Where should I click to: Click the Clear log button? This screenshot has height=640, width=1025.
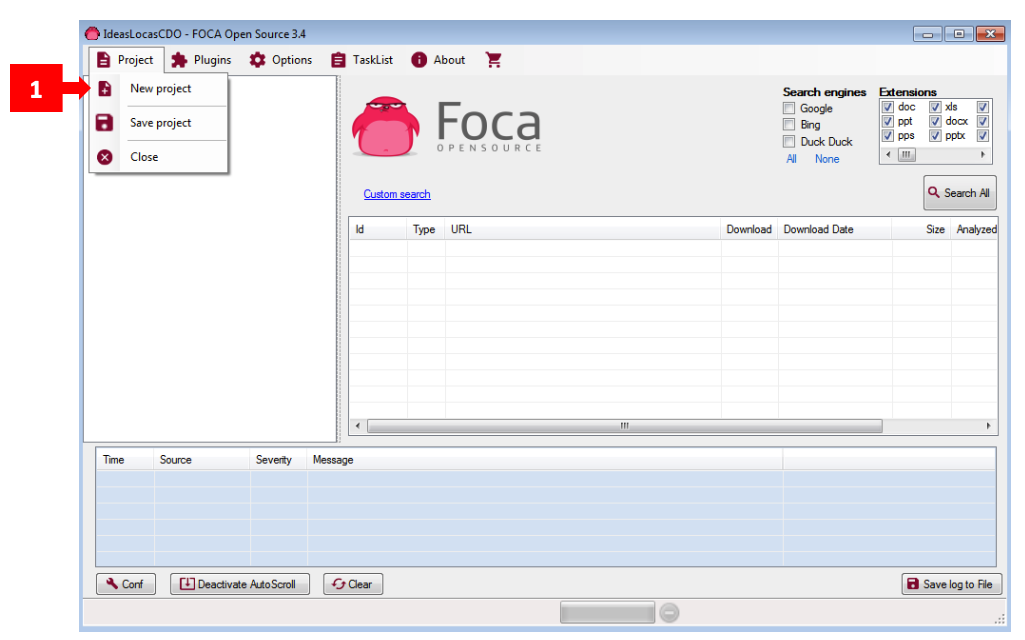(x=353, y=584)
